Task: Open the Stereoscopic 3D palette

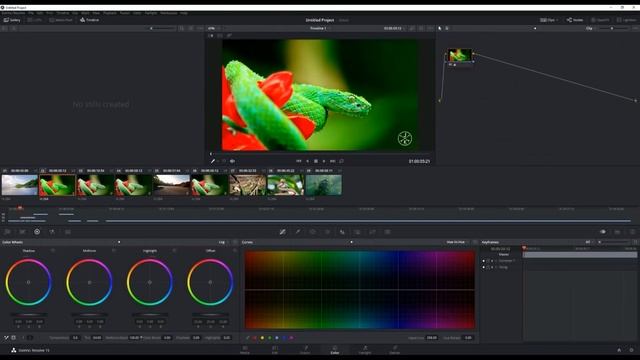Action: pos(387,232)
